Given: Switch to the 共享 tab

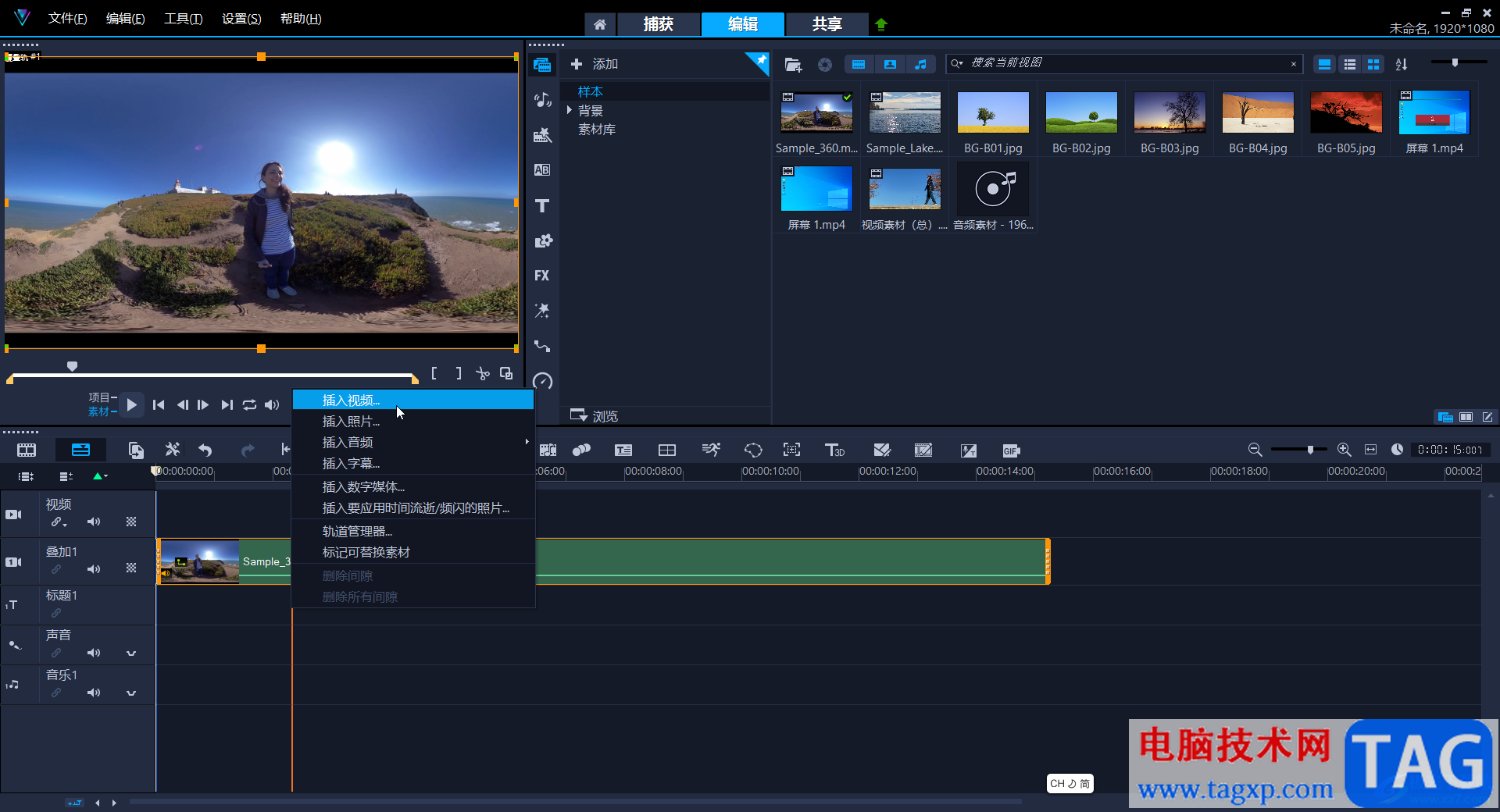Looking at the screenshot, I should [827, 24].
